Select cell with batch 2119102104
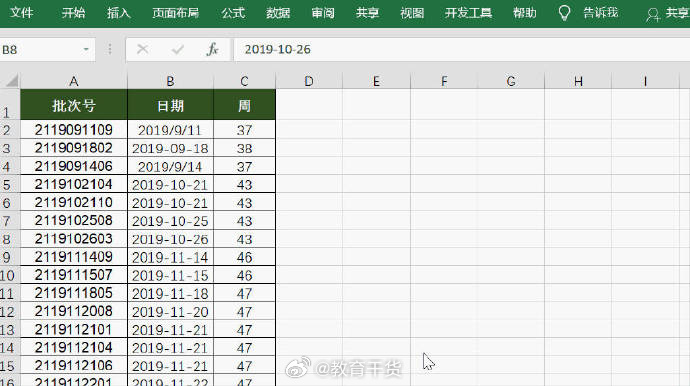 tap(74, 184)
